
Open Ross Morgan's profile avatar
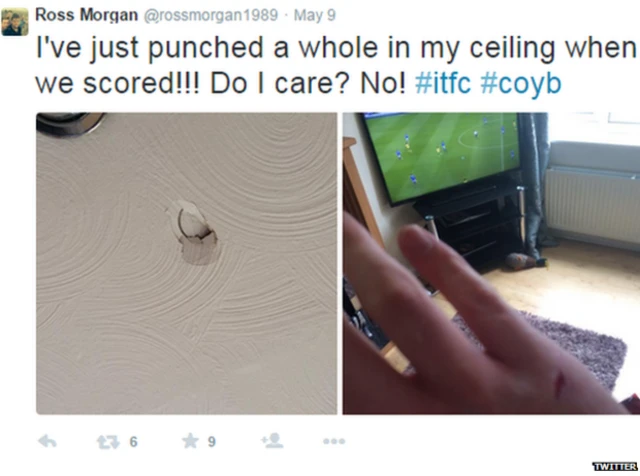coord(15,22)
